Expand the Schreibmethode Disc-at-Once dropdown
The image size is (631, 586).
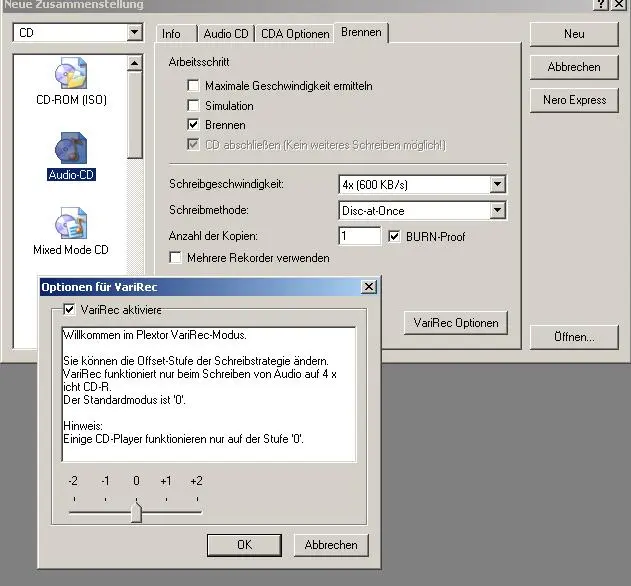point(497,211)
